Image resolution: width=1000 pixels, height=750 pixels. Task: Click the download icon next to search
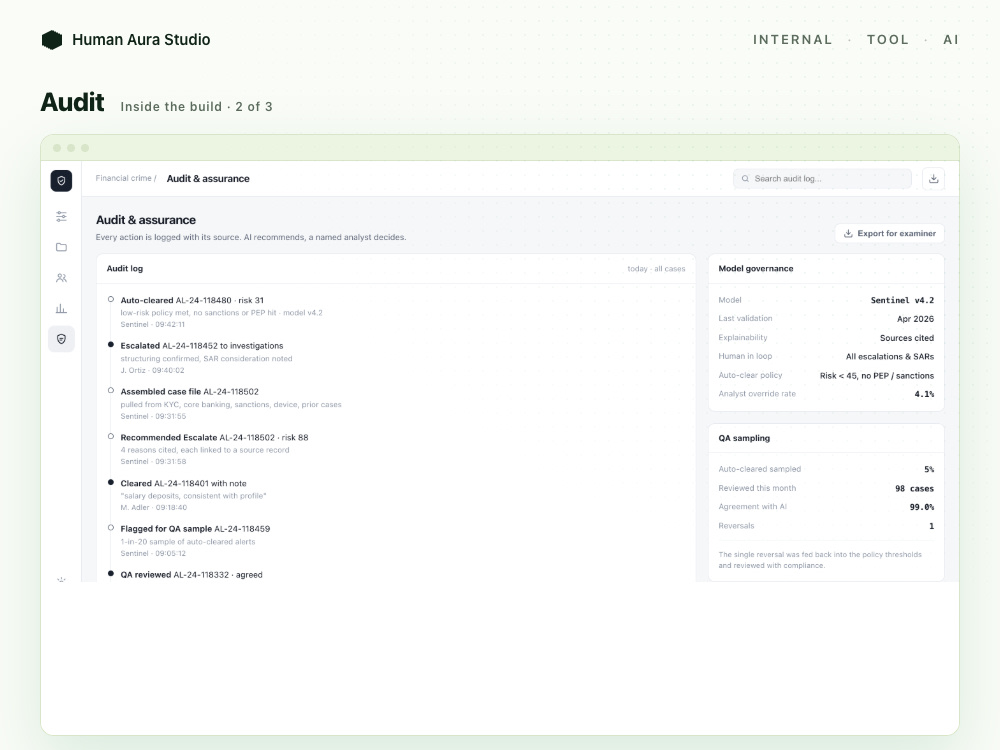[x=933, y=179]
